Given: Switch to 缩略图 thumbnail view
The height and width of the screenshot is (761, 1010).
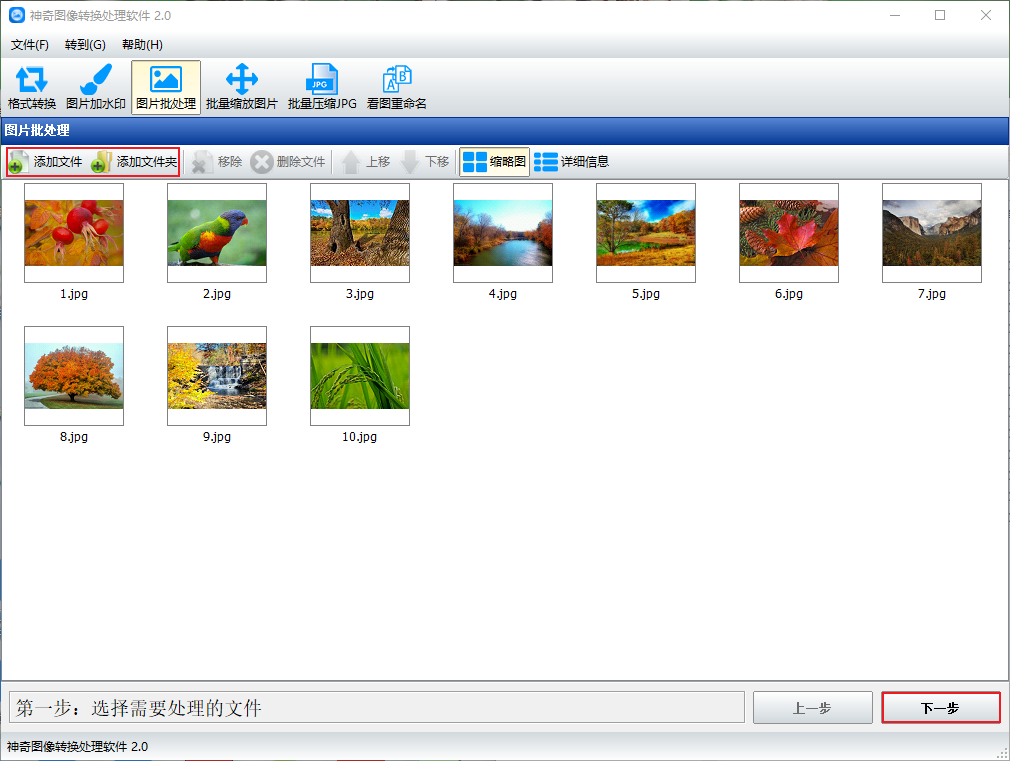Looking at the screenshot, I should pyautogui.click(x=494, y=162).
